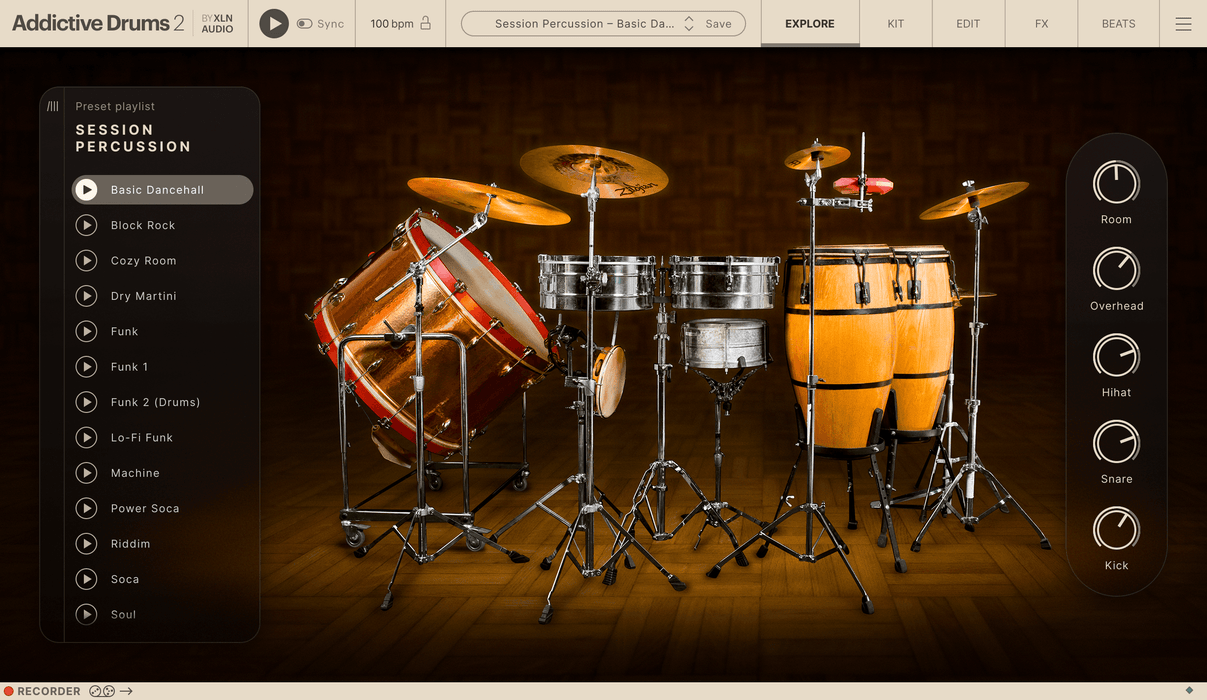Click the tempo lock icon beside 100 bpm
Image resolution: width=1207 pixels, height=700 pixels.
426,23
